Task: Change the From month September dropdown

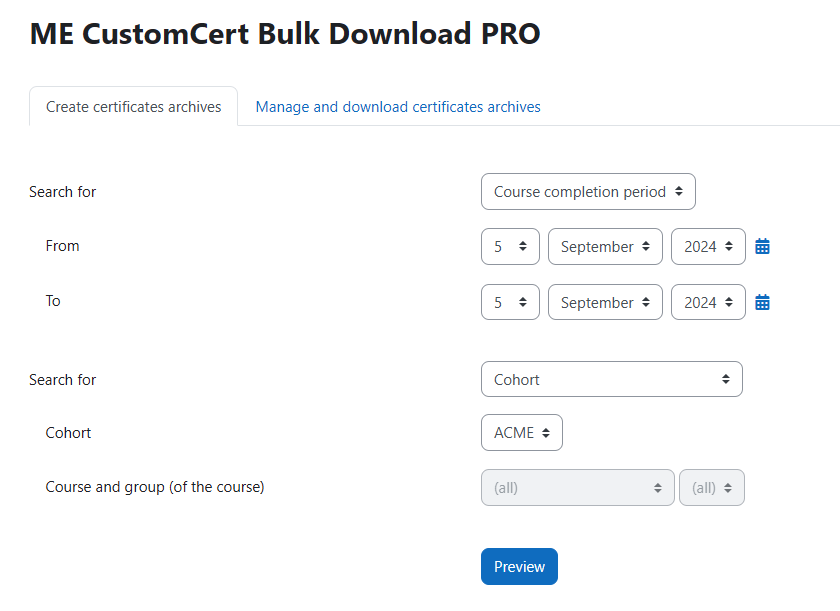Action: pyautogui.click(x=605, y=246)
